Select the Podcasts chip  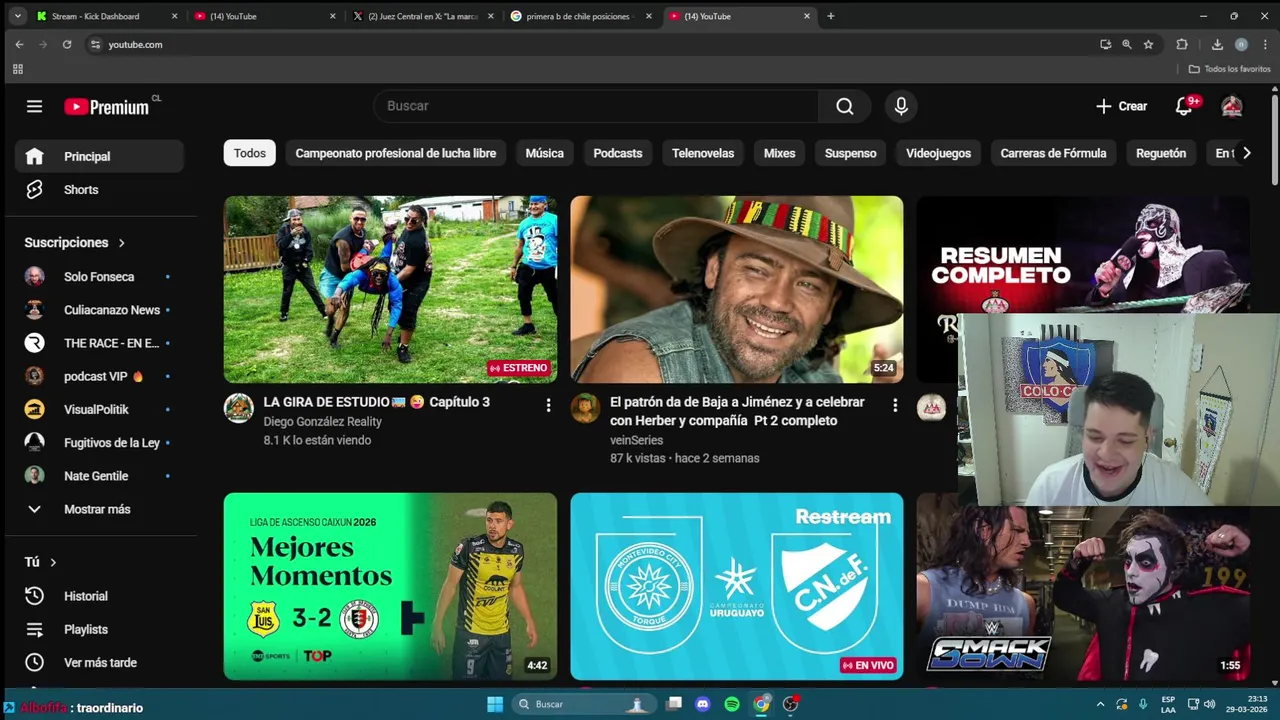coord(618,153)
